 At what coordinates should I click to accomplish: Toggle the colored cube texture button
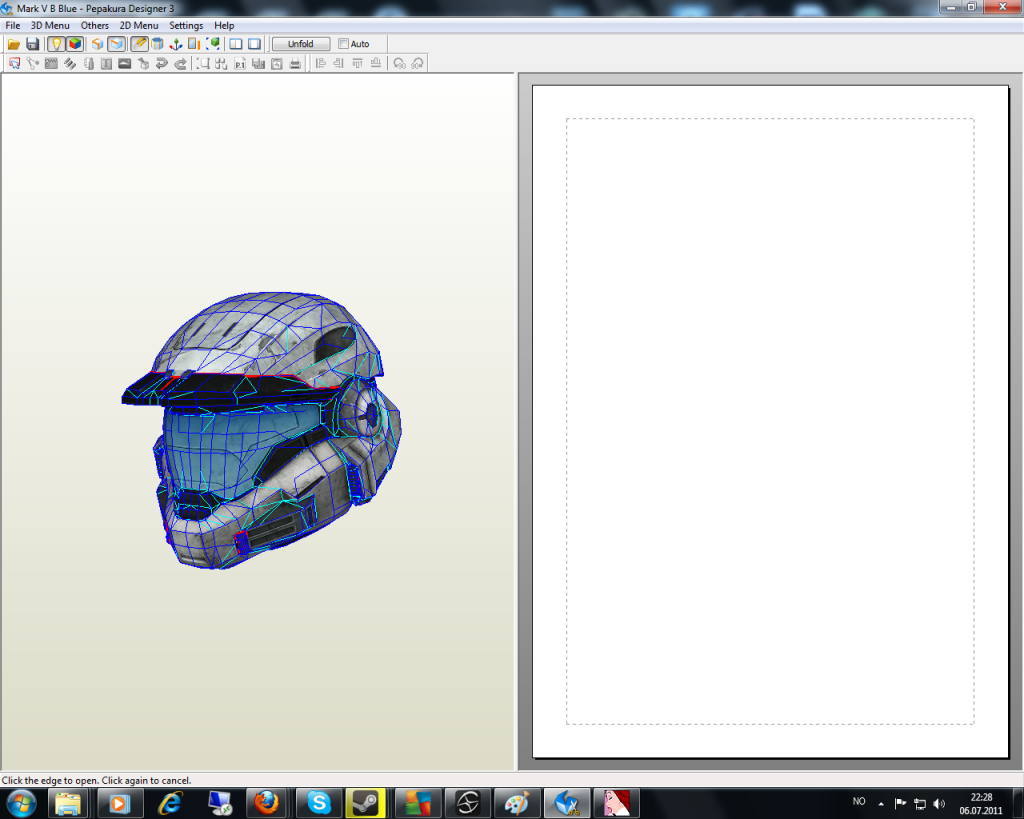click(75, 44)
